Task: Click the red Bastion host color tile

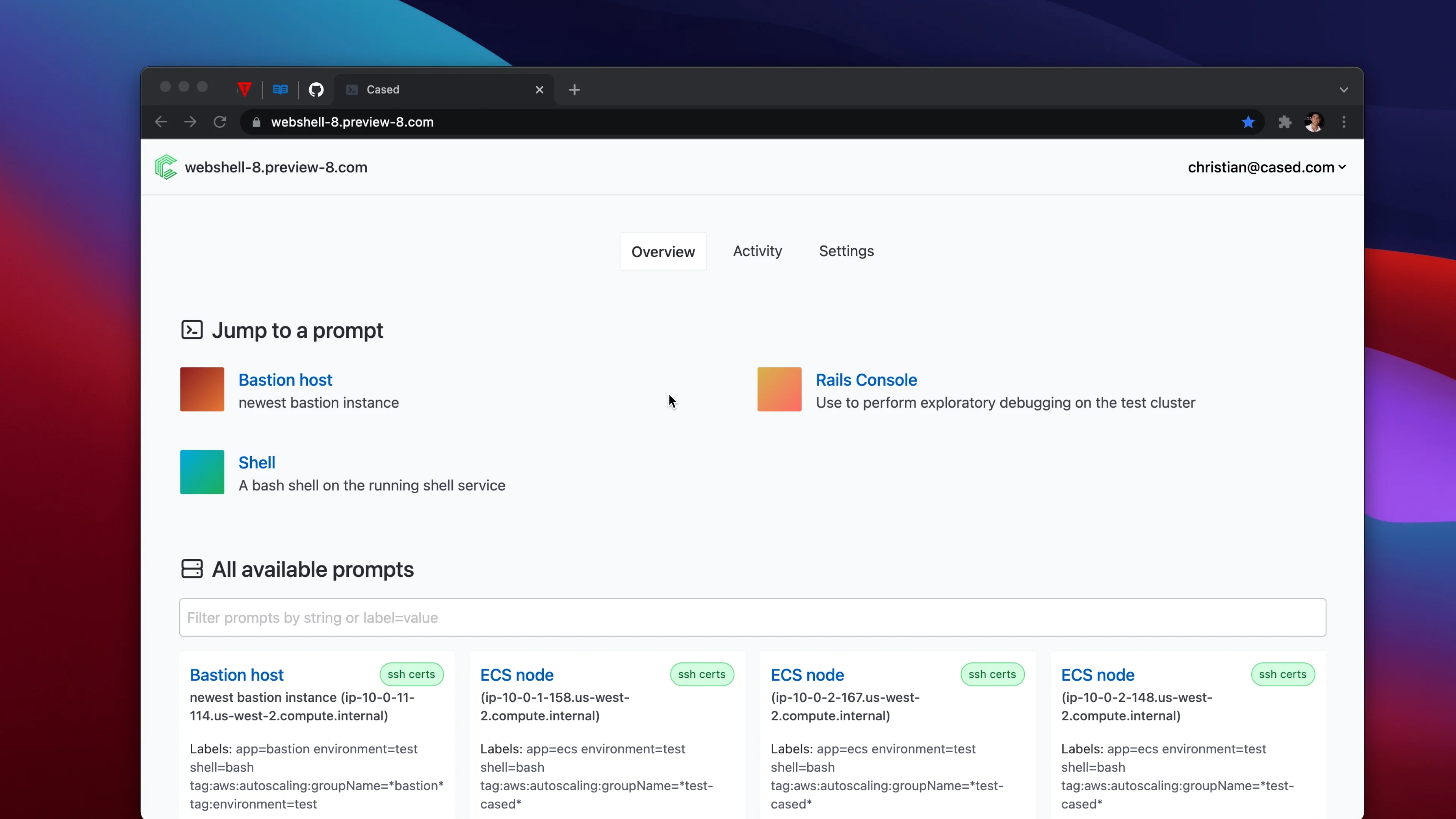Action: coord(202,389)
